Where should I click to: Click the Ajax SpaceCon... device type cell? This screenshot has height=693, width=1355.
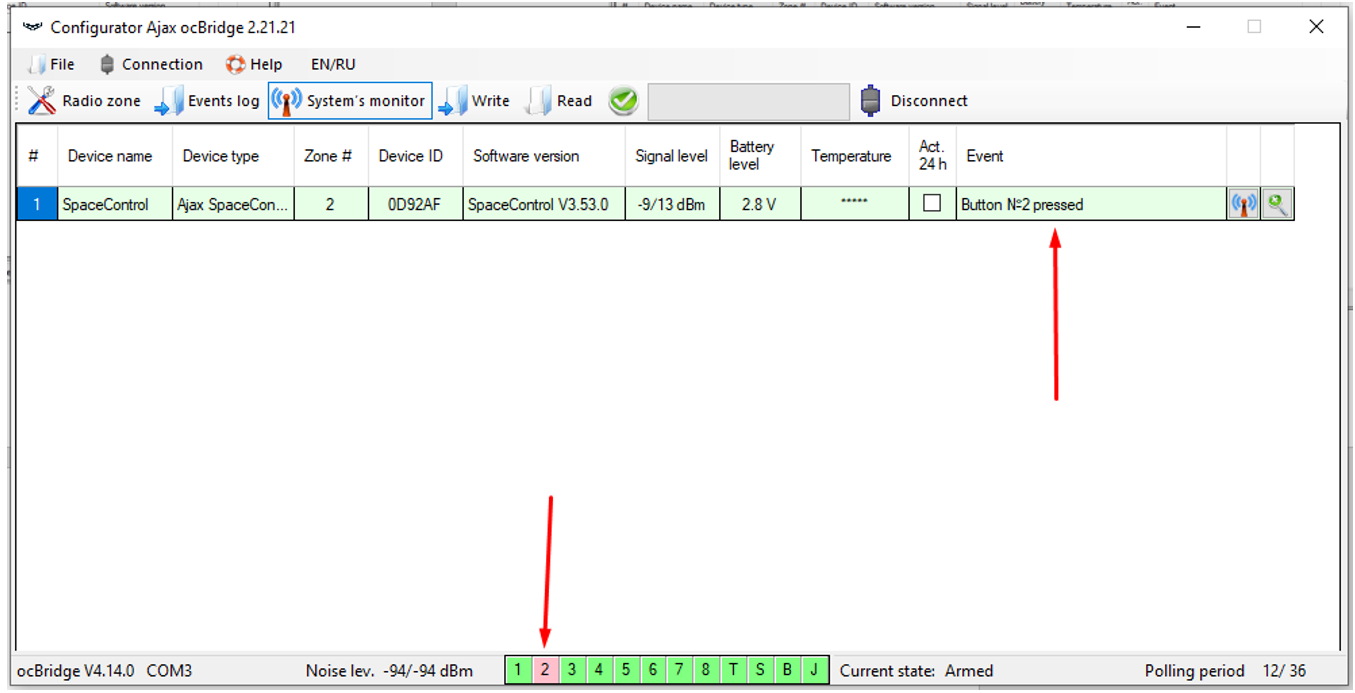tap(233, 204)
